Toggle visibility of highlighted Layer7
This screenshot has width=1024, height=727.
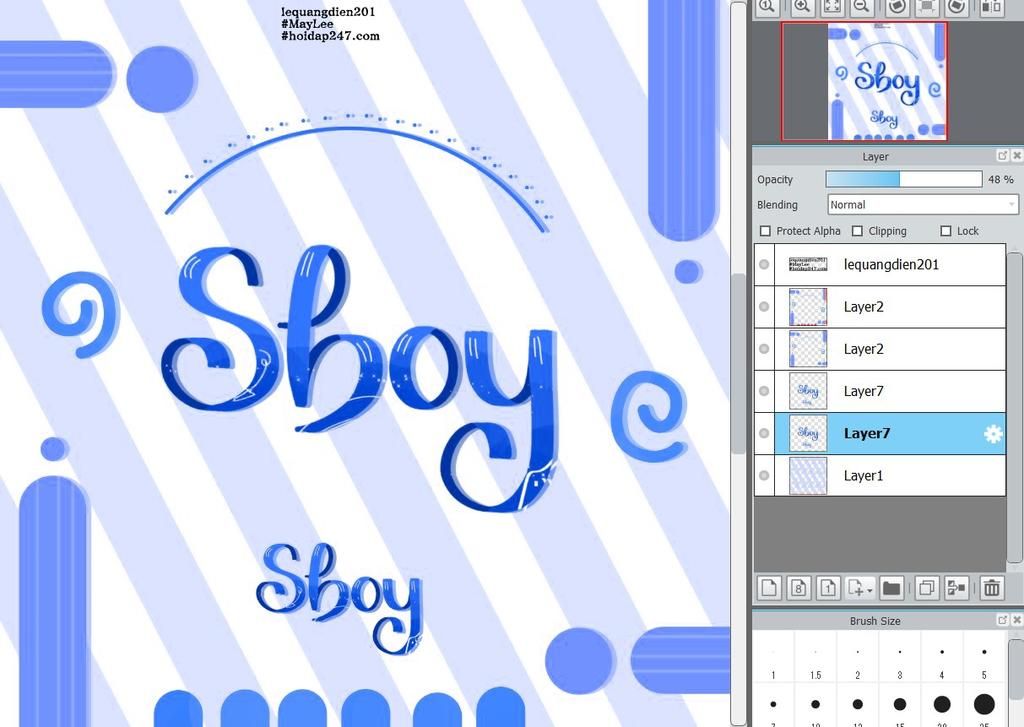pyautogui.click(x=764, y=433)
